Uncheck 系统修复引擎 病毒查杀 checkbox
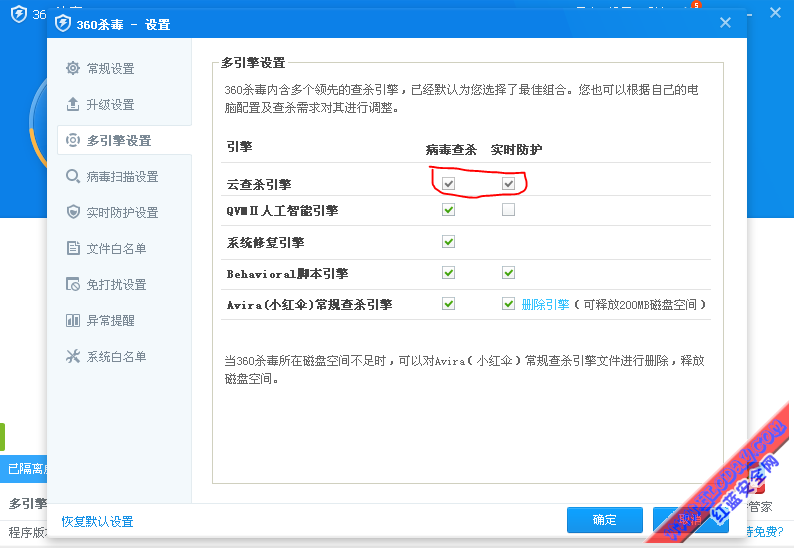 (x=448, y=242)
